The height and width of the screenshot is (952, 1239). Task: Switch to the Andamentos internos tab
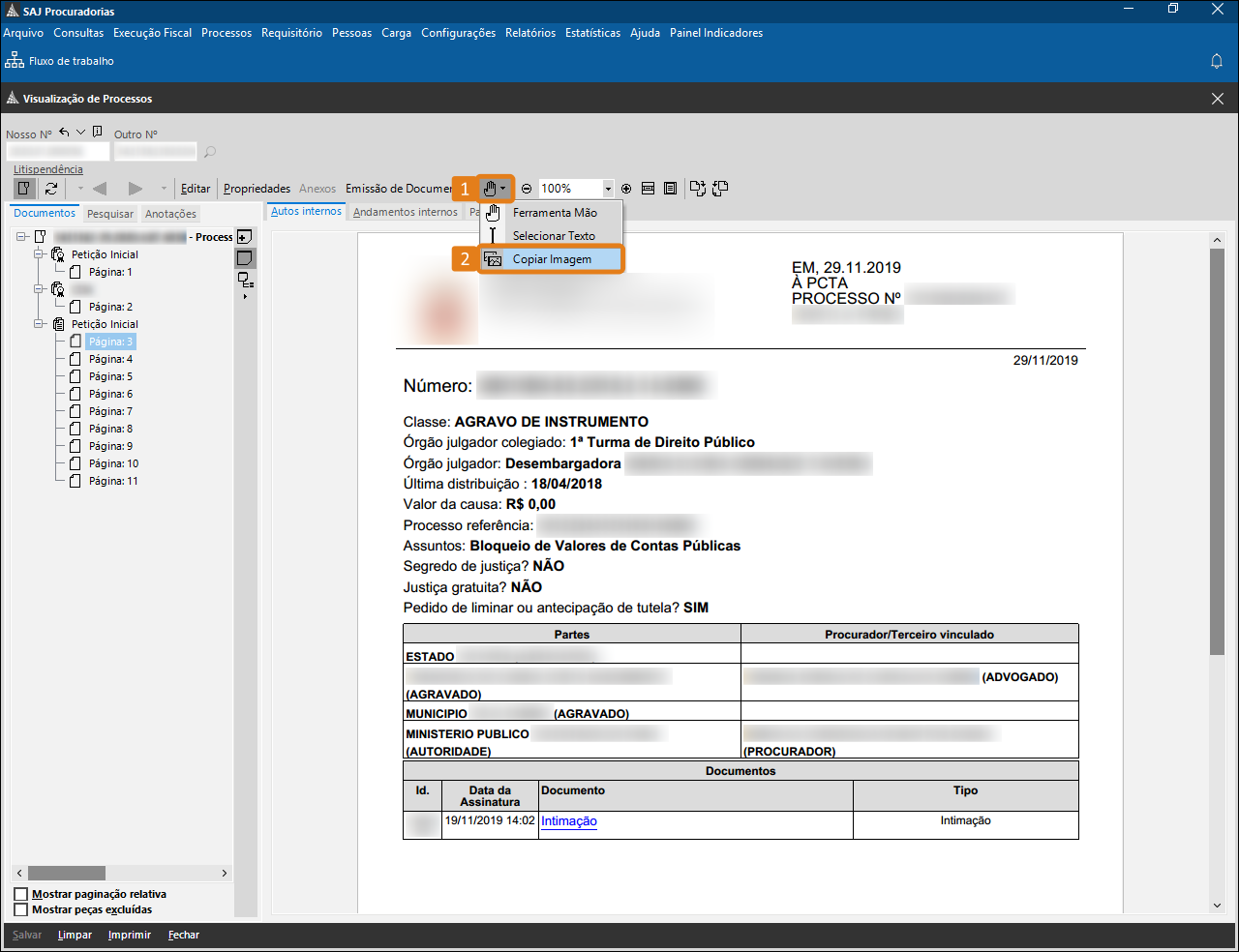405,212
